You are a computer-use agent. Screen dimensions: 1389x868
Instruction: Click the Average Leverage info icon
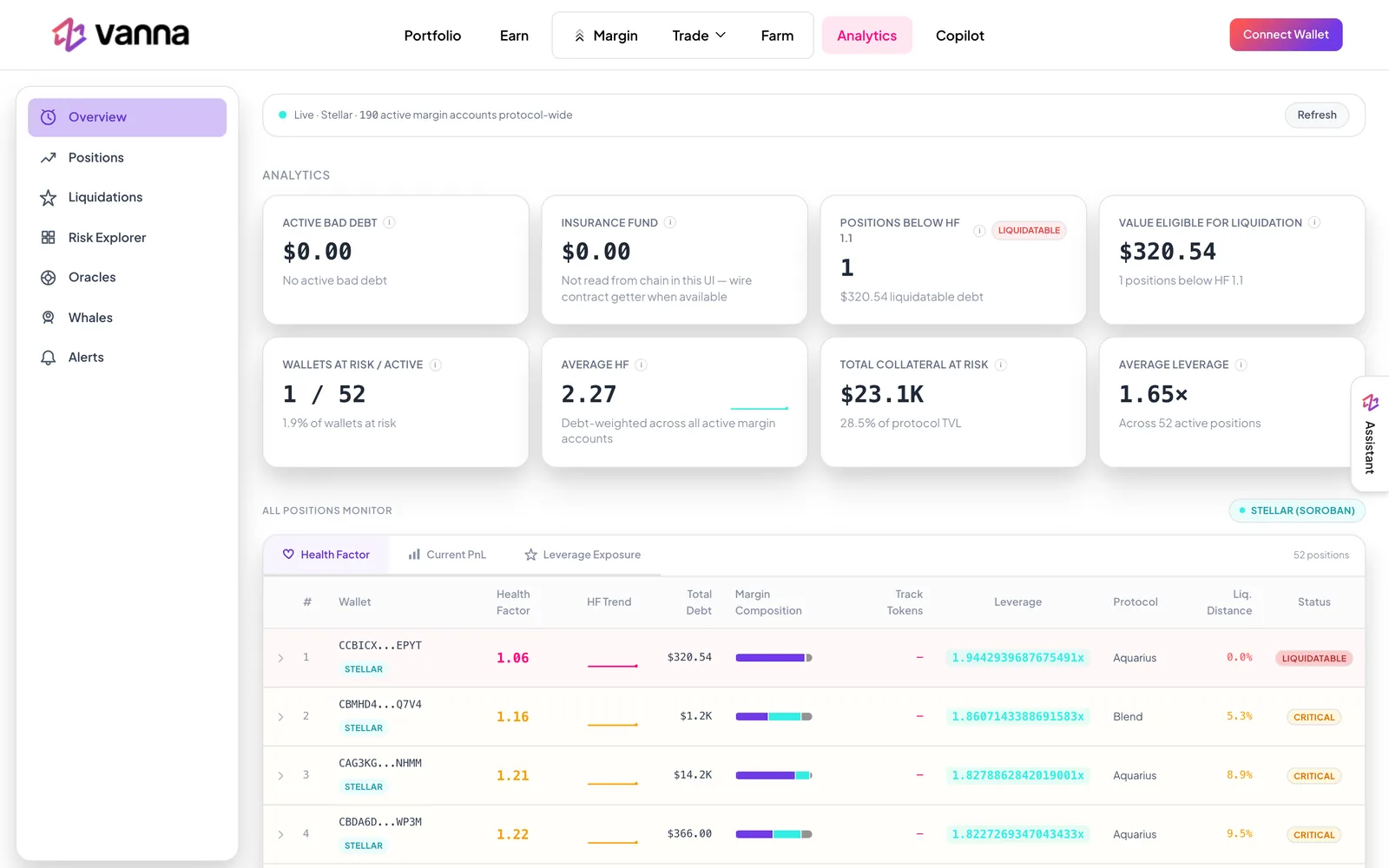pyautogui.click(x=1241, y=365)
